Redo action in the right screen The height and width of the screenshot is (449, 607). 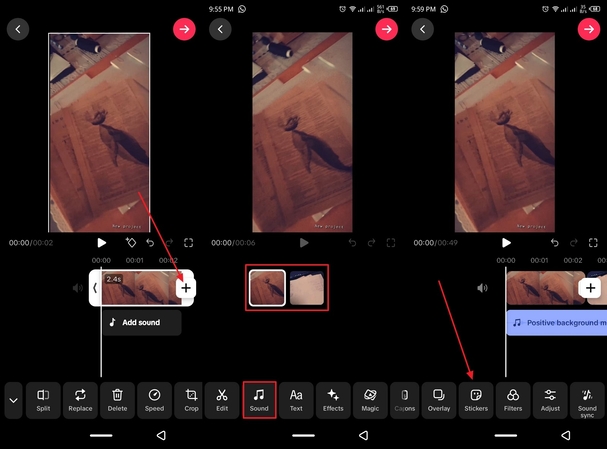[x=574, y=243]
